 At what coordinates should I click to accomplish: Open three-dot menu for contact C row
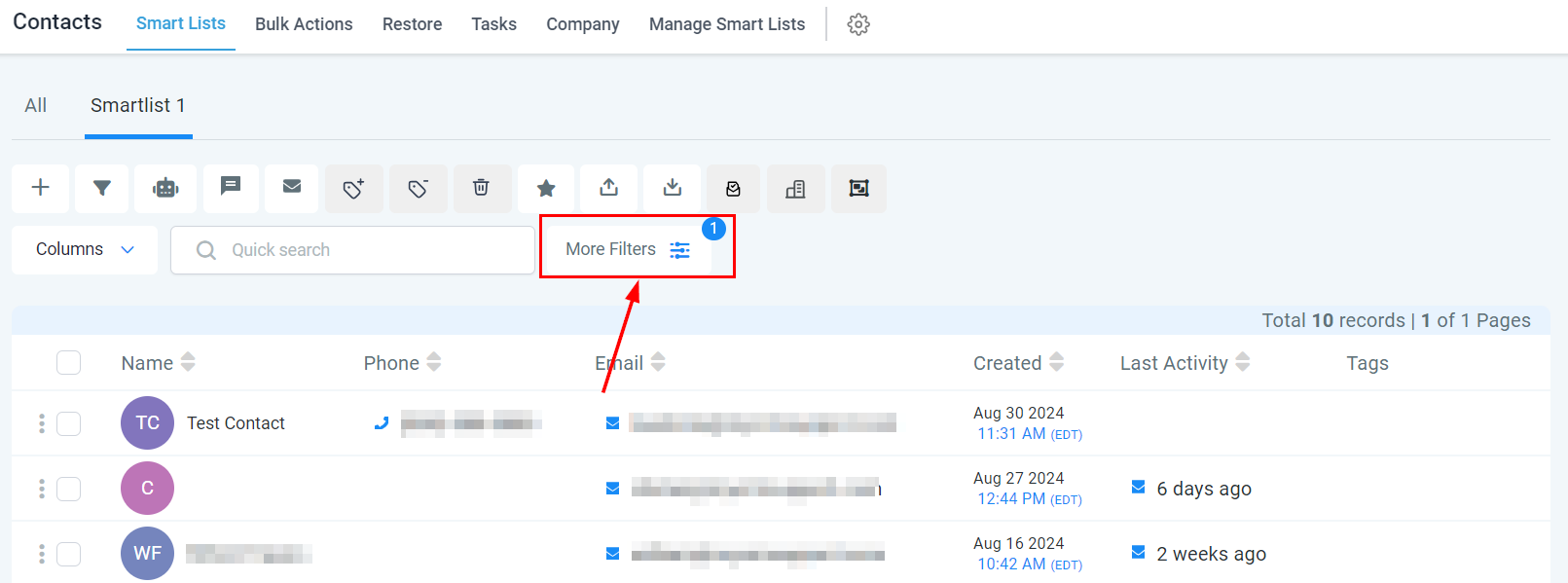[41, 489]
